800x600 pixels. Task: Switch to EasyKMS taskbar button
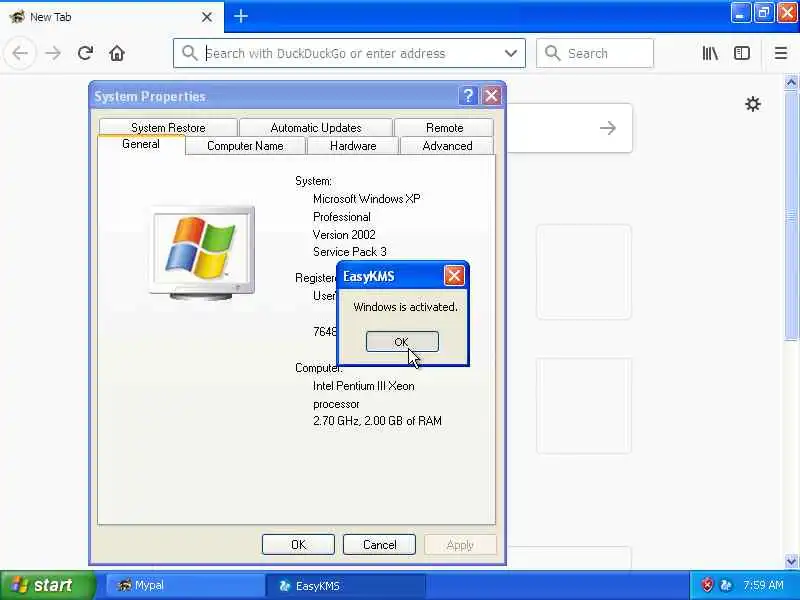pos(345,585)
